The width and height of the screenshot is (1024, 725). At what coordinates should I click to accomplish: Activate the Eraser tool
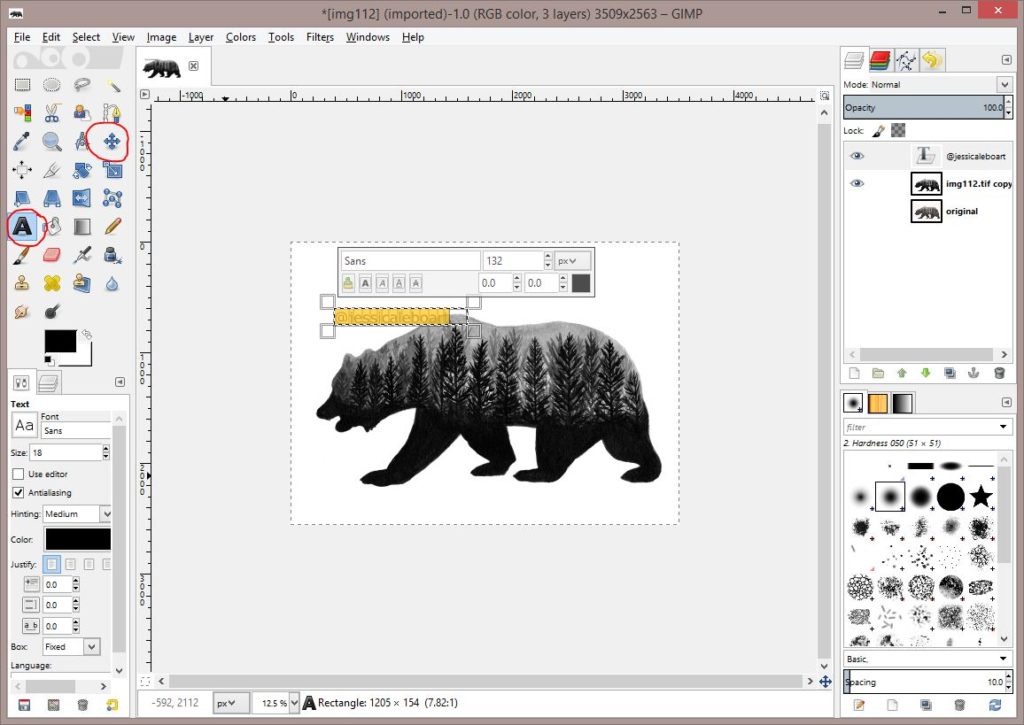pos(52,255)
